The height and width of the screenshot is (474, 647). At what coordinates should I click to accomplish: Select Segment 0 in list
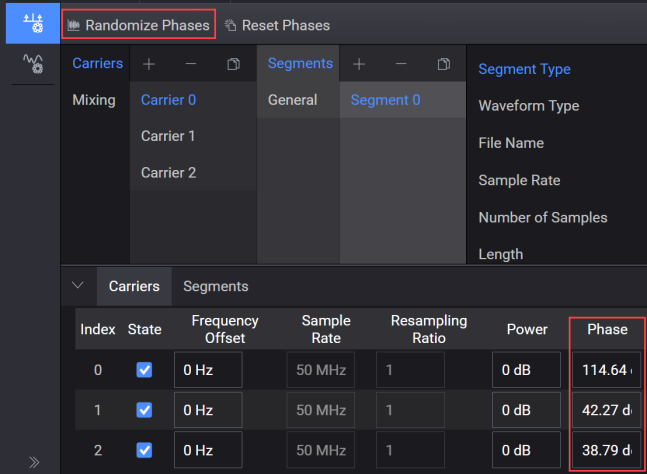click(x=403, y=100)
